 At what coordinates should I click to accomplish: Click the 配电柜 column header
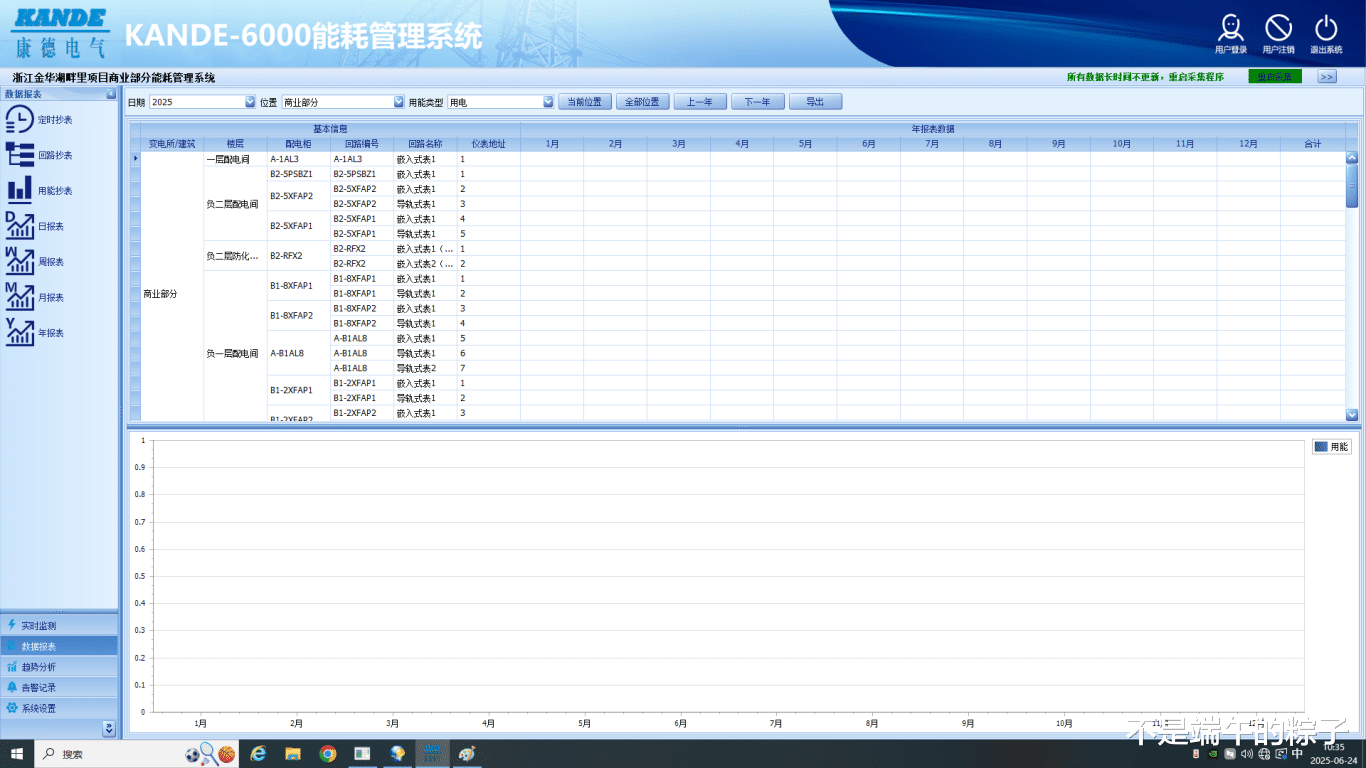click(x=298, y=144)
